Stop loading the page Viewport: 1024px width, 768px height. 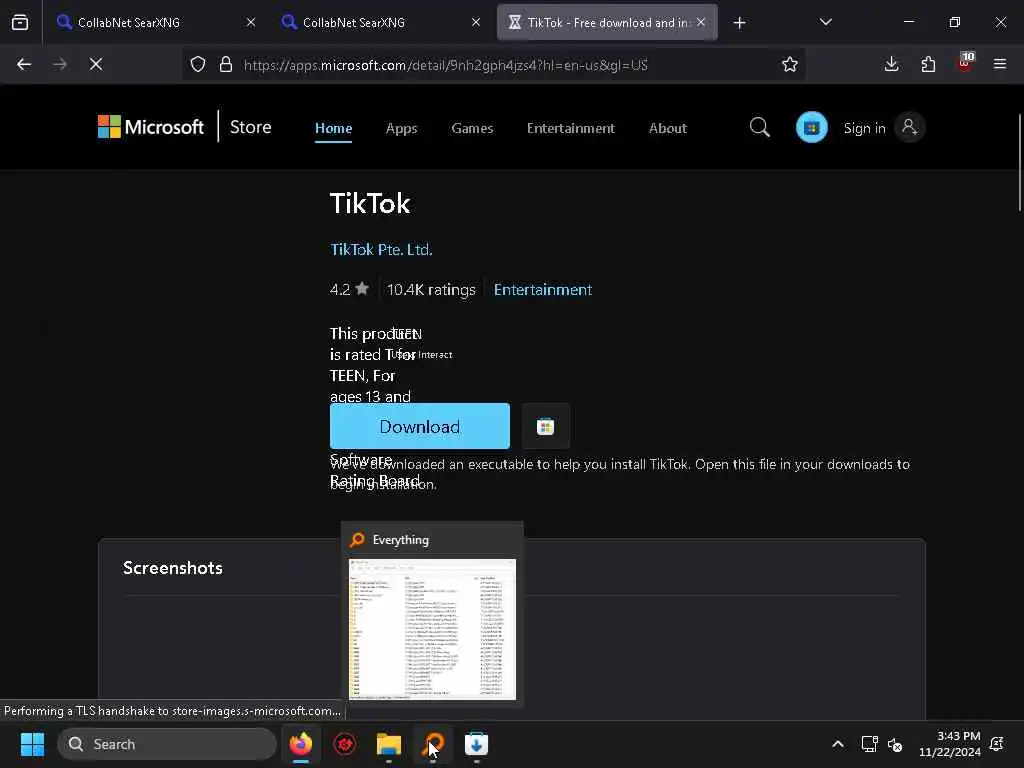(x=96, y=64)
